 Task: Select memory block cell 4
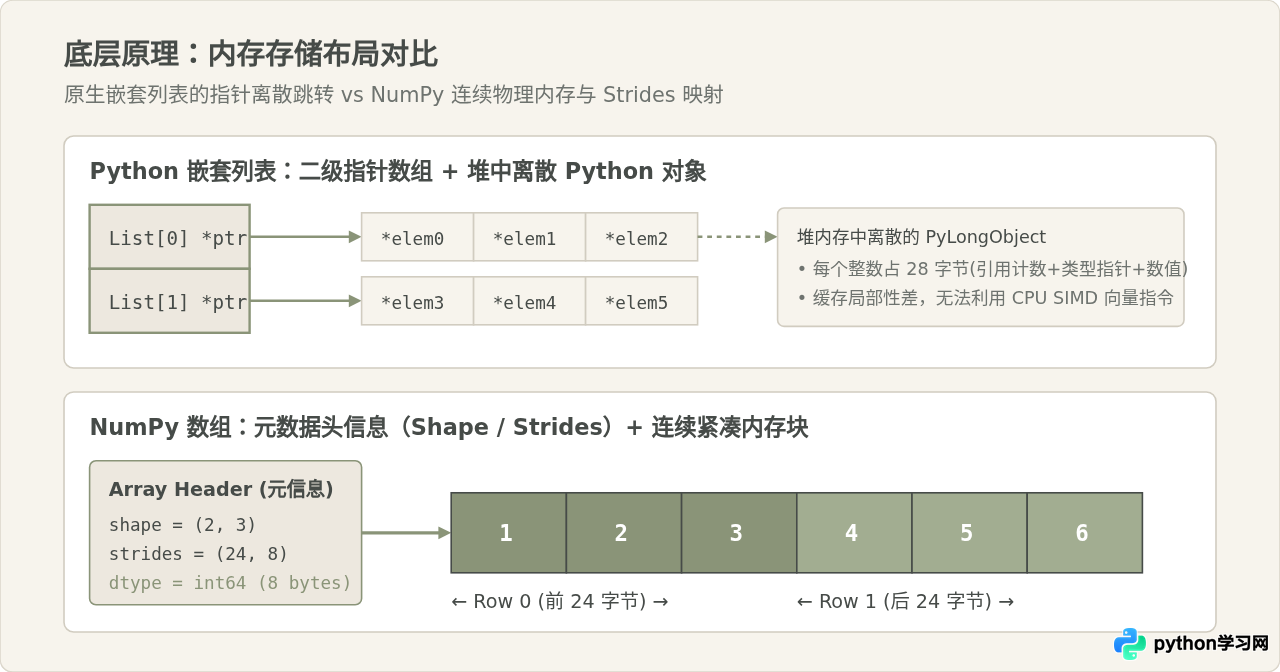tap(854, 533)
